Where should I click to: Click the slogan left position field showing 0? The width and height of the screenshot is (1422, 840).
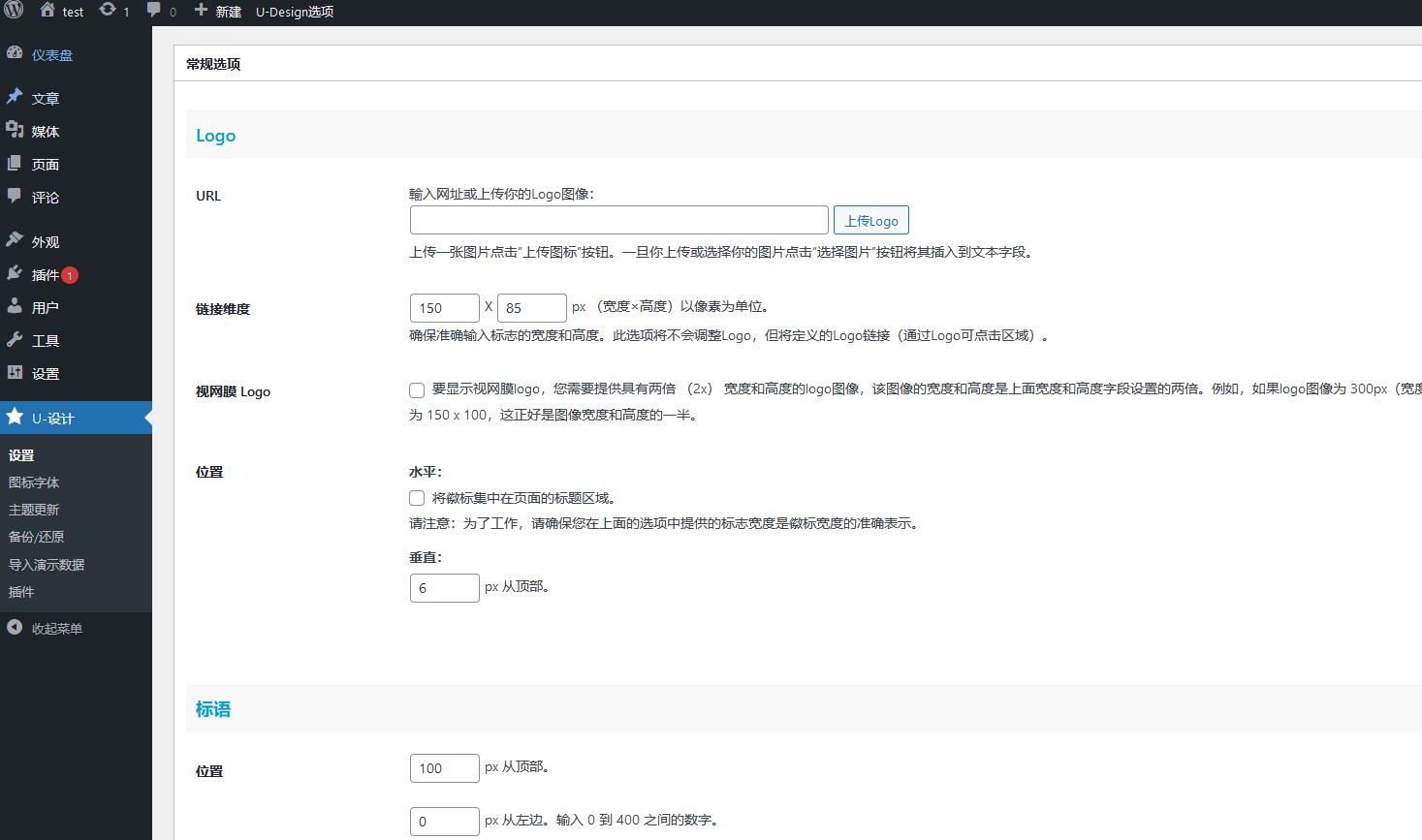pyautogui.click(x=445, y=822)
